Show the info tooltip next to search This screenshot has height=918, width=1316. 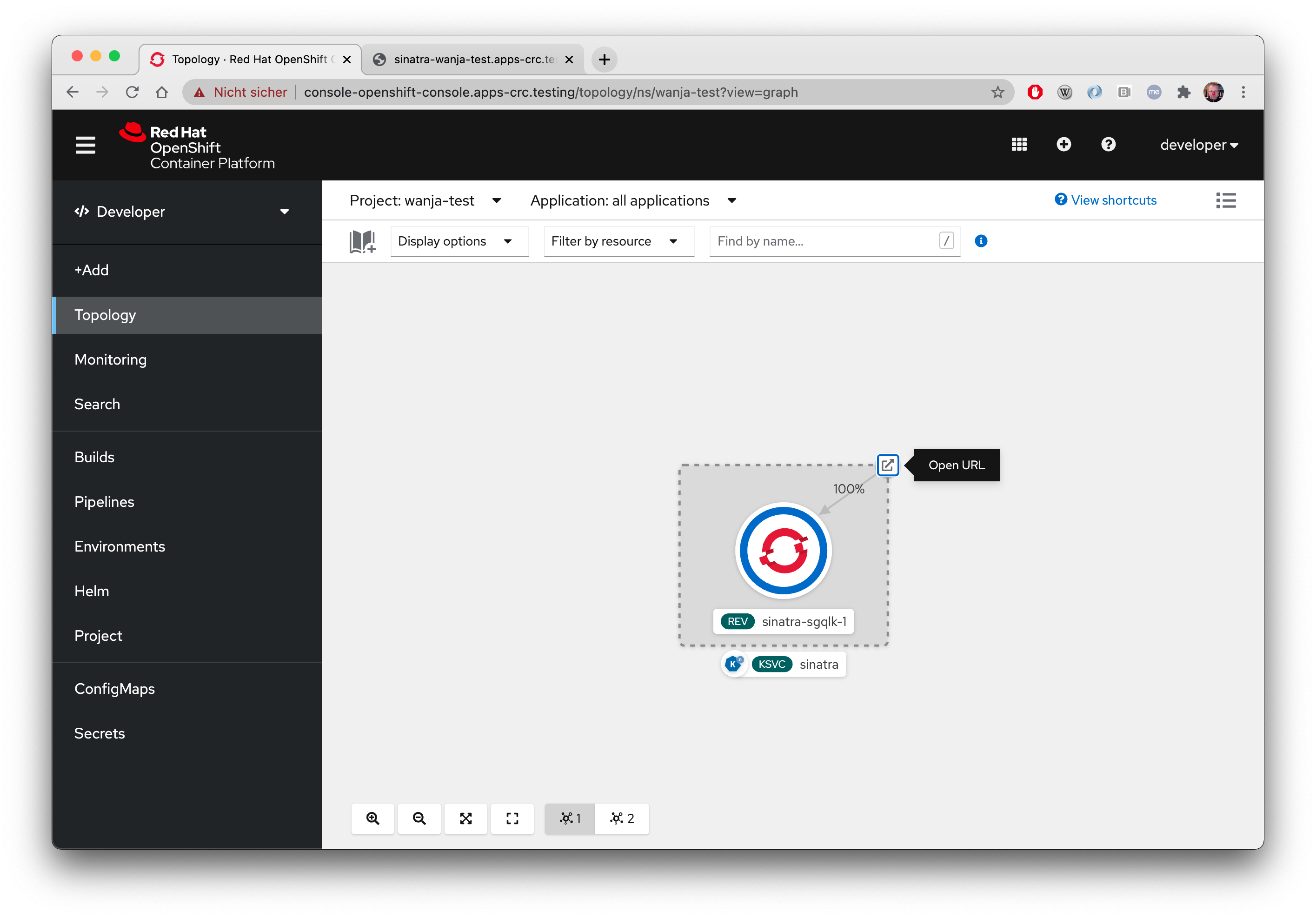pyautogui.click(x=981, y=241)
